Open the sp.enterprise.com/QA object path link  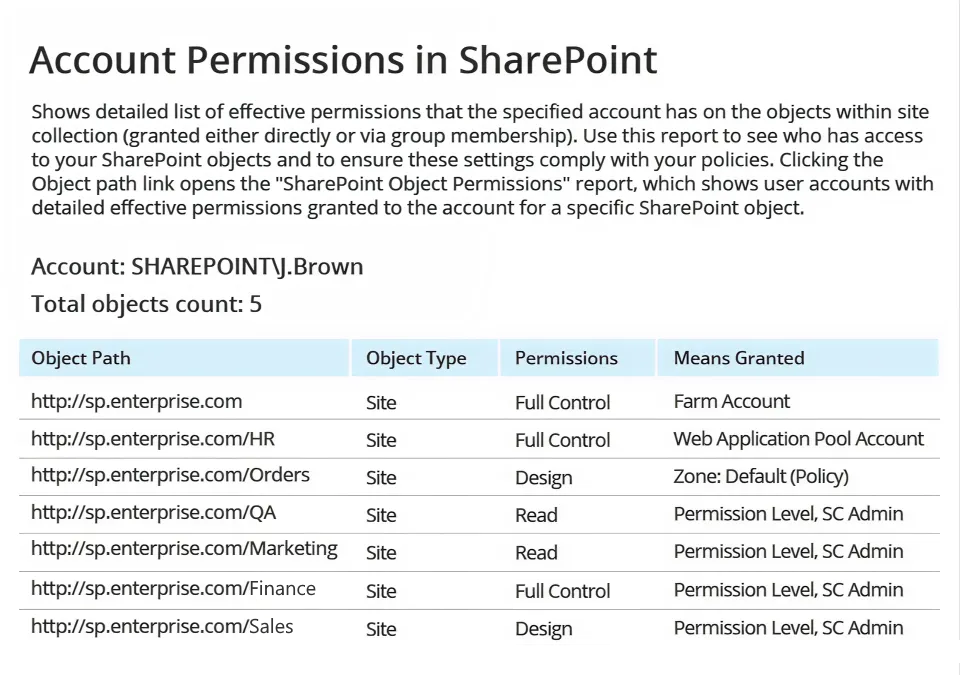[153, 513]
